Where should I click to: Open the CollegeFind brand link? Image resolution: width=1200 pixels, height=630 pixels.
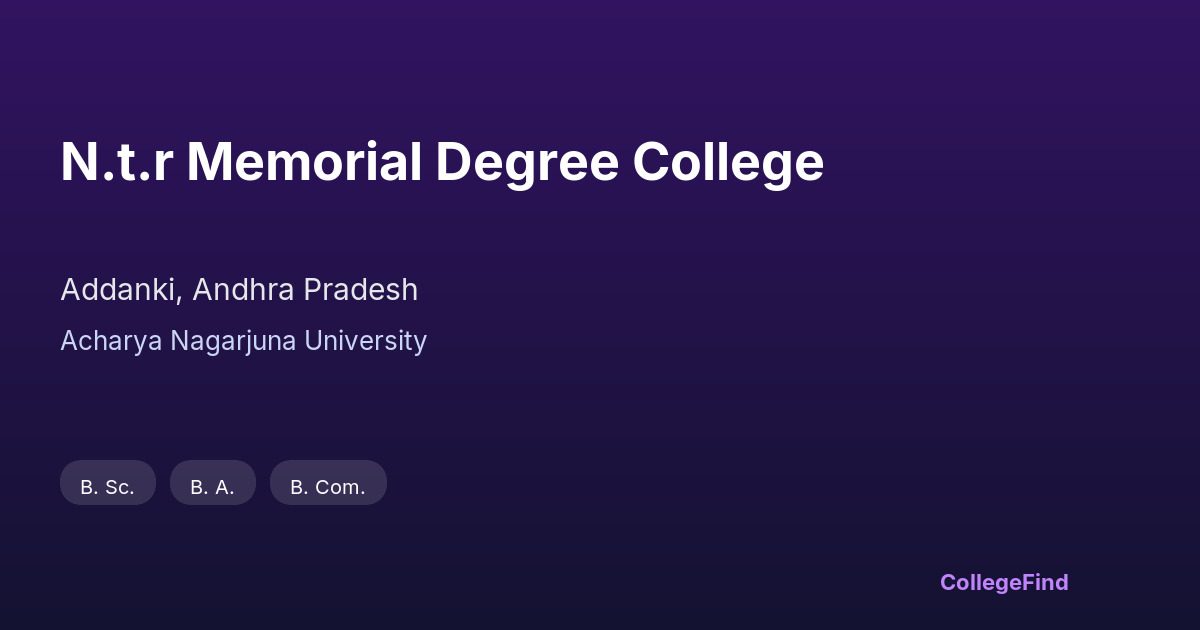1004,582
